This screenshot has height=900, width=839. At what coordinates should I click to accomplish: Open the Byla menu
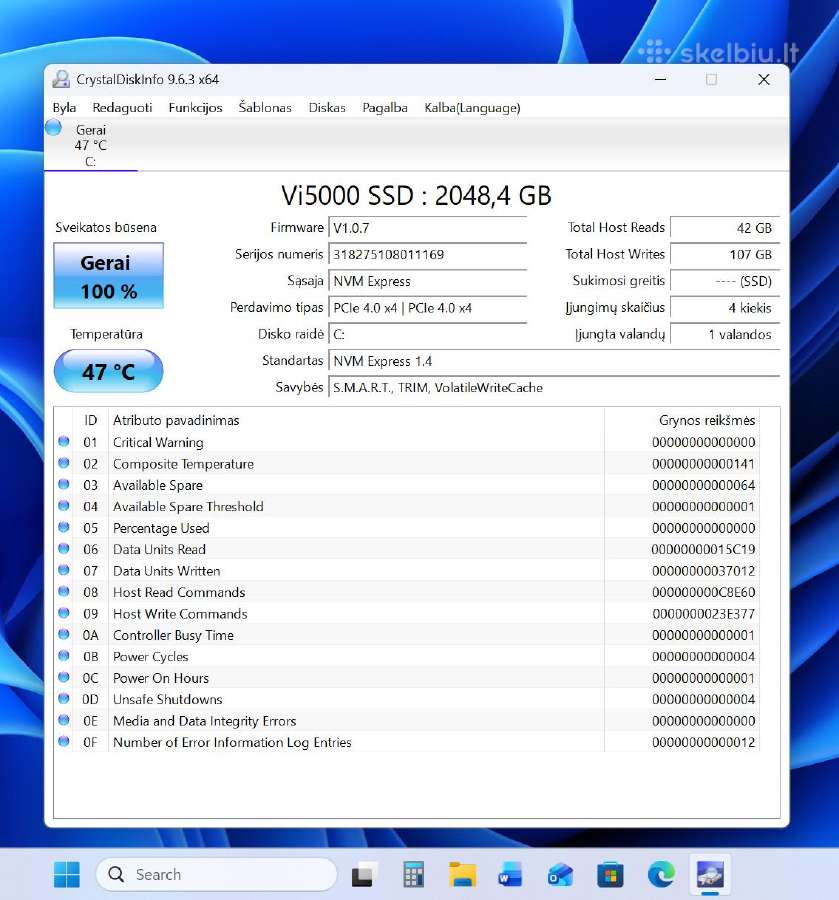(x=64, y=108)
